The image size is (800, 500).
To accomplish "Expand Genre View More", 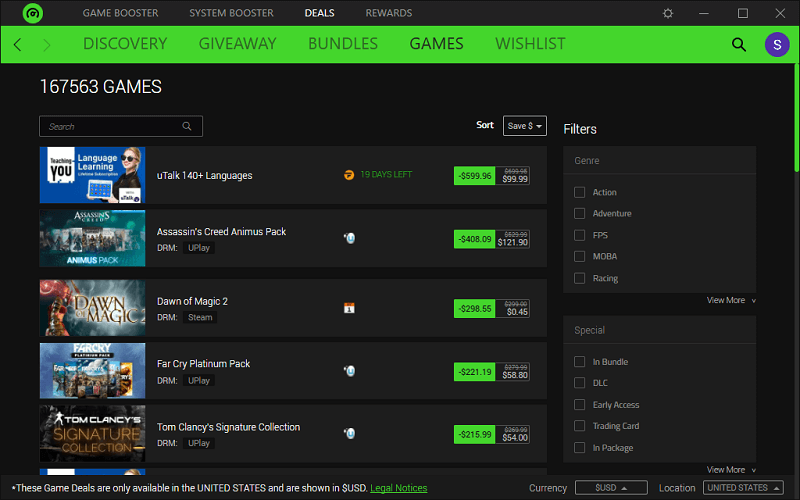I will [731, 300].
